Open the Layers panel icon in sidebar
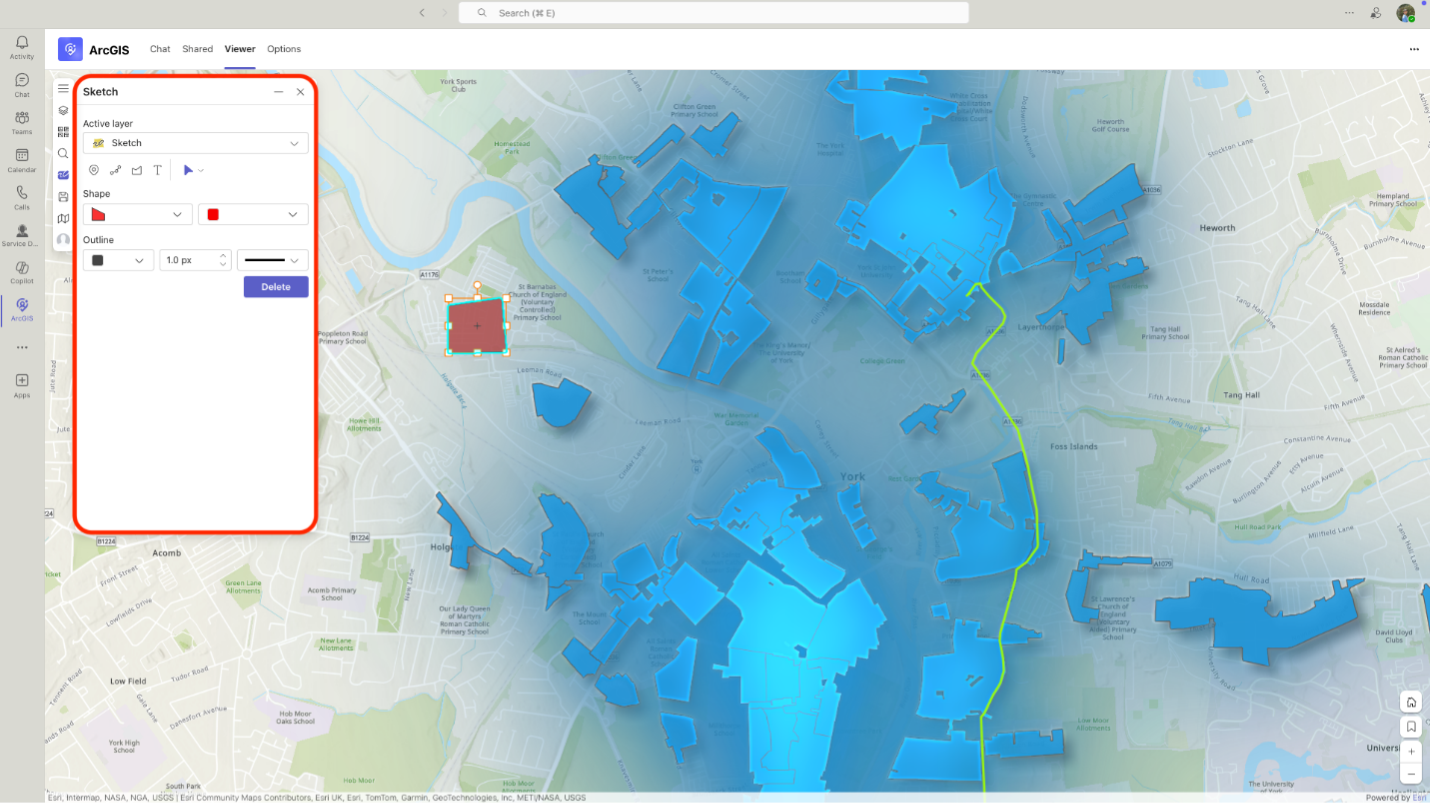 pyautogui.click(x=63, y=110)
